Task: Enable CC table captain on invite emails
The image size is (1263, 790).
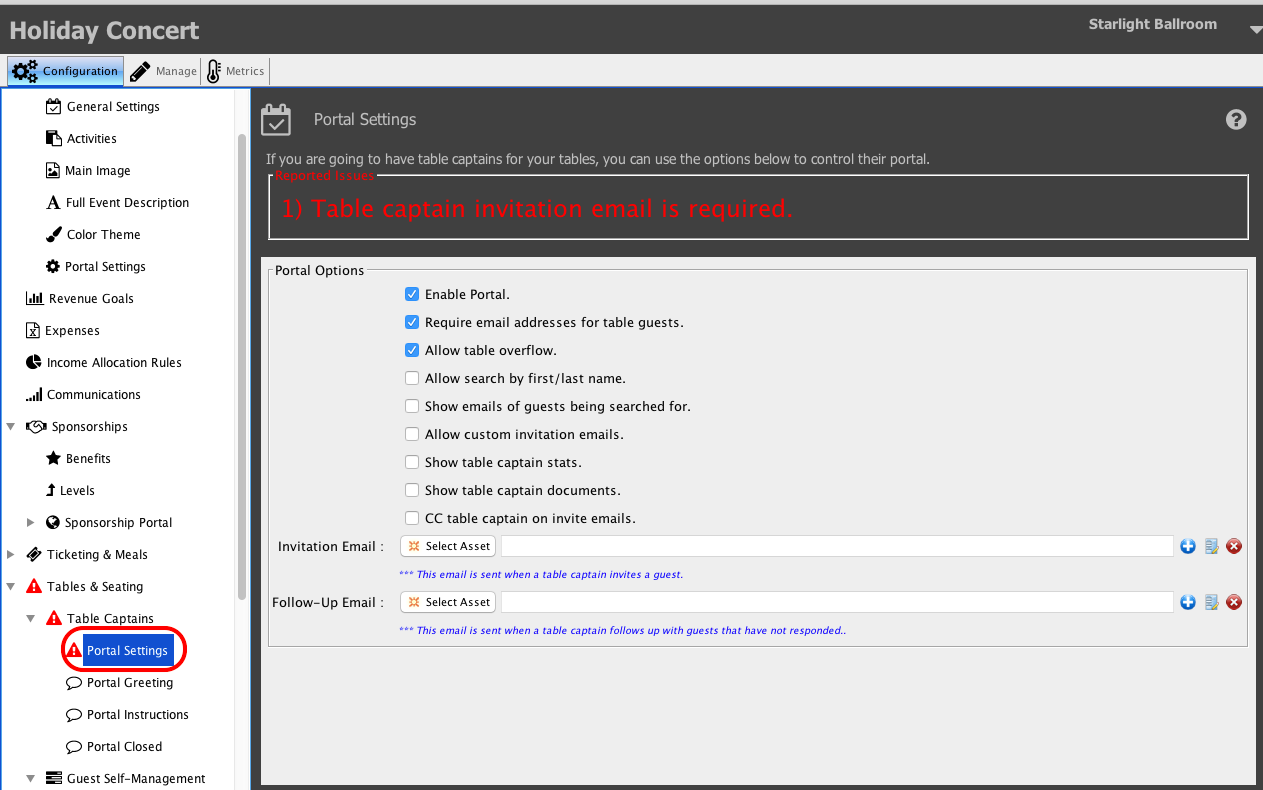Action: coord(412,518)
